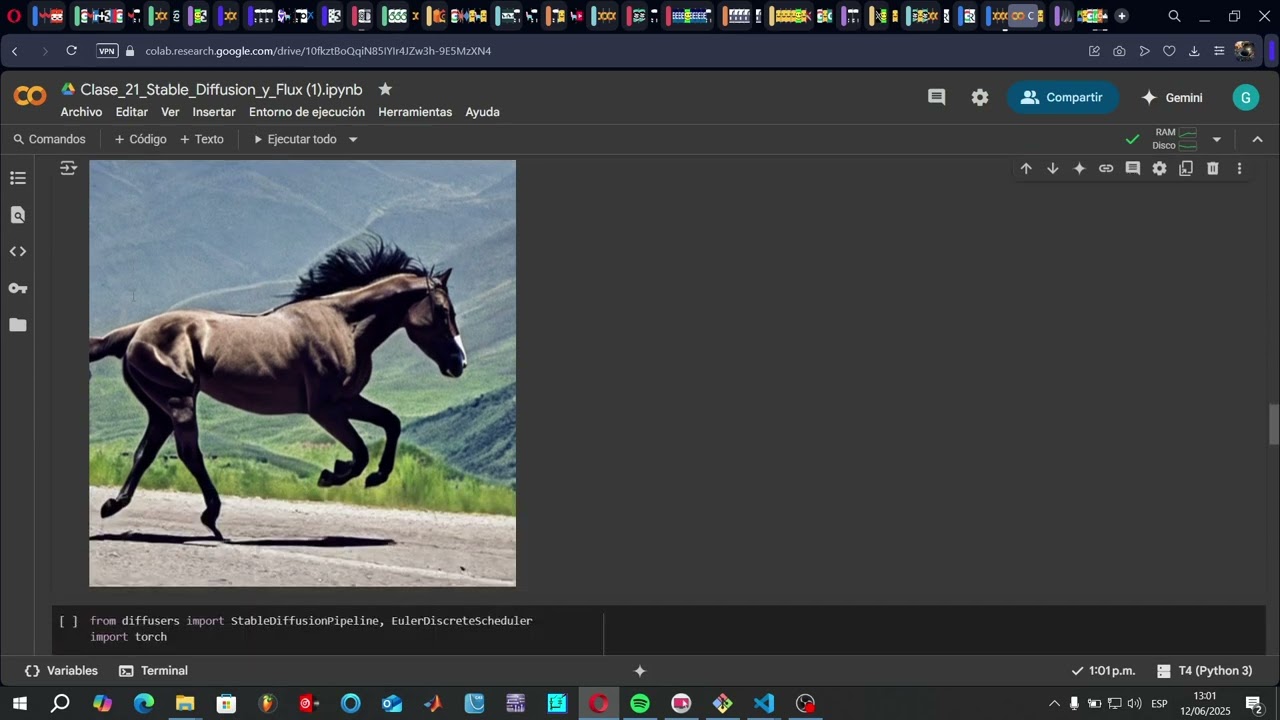Viewport: 1280px width, 720px height.
Task: Open the Herramientas menu
Action: click(x=415, y=112)
